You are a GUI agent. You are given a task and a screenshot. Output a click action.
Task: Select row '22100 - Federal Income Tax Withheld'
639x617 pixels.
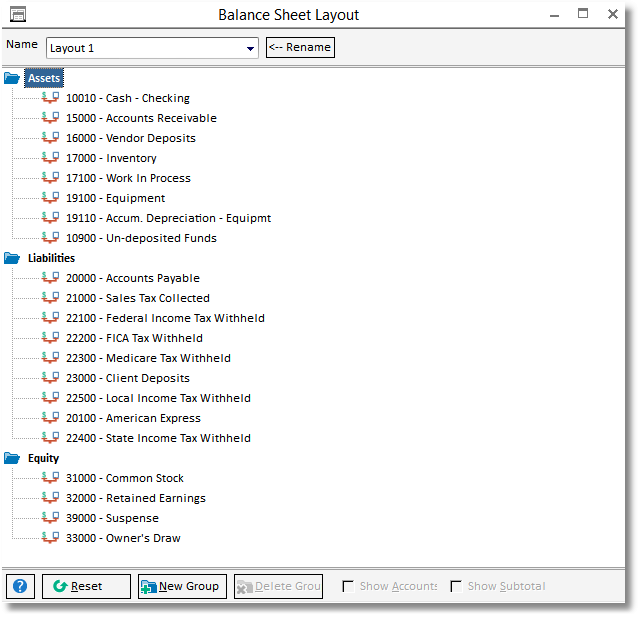[x=165, y=318]
